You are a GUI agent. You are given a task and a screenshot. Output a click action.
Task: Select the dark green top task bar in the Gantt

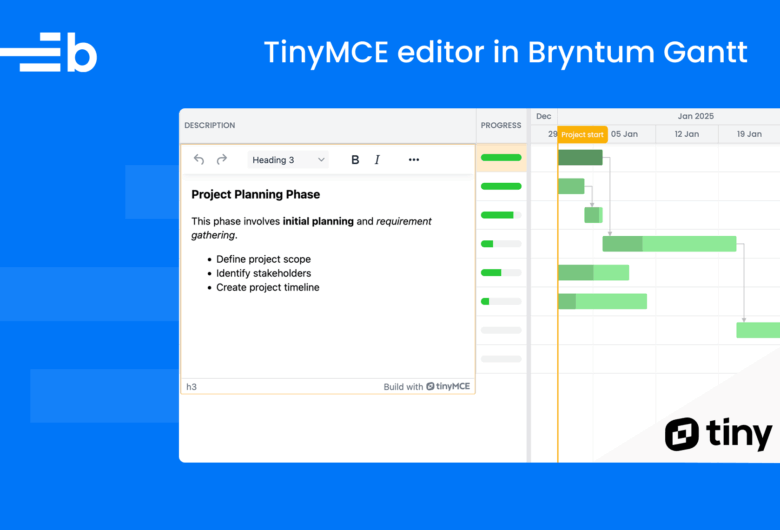(580, 158)
